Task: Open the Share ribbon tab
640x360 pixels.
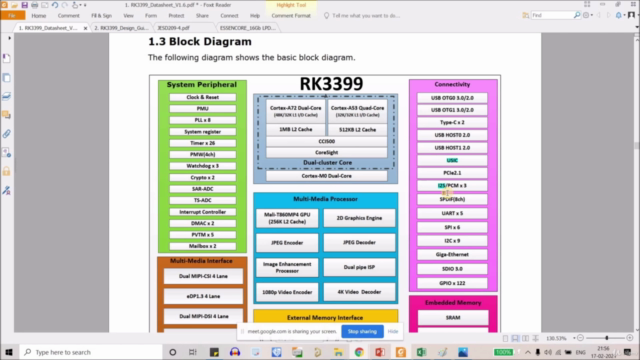Action: [202, 16]
